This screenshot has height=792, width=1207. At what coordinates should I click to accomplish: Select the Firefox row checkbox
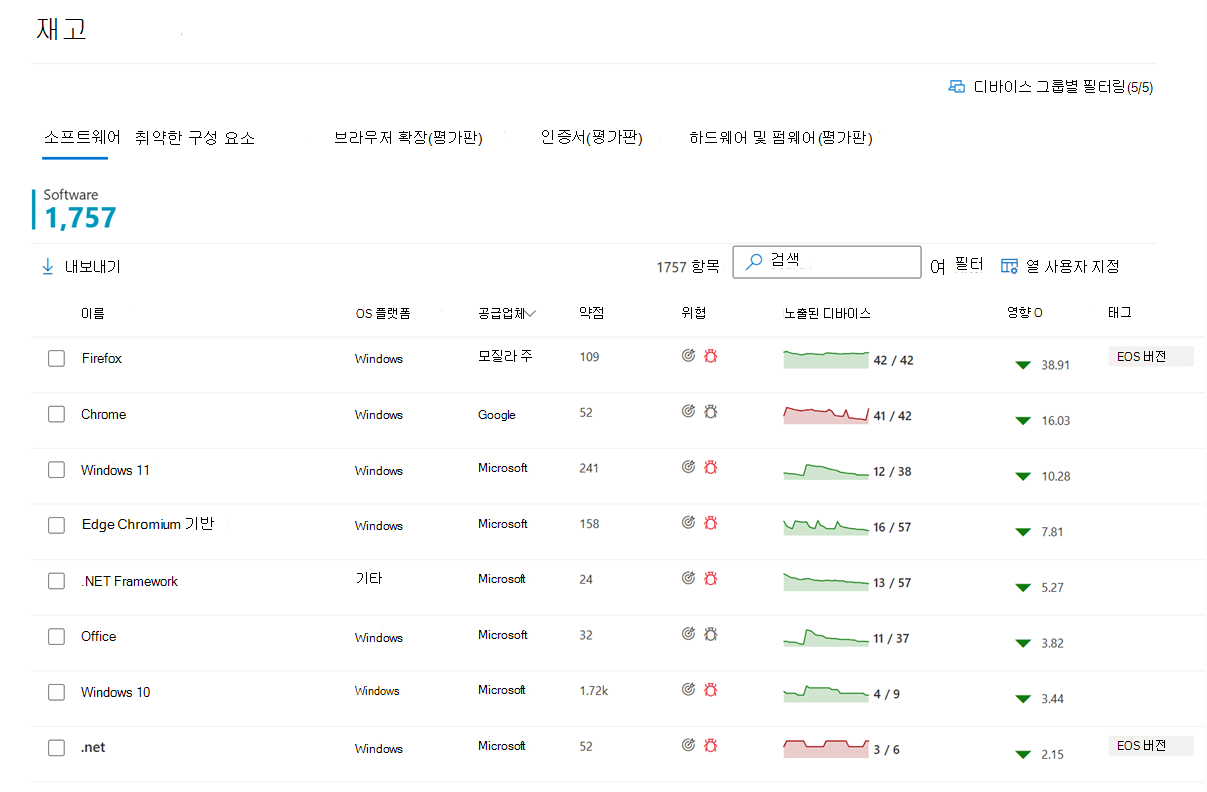pyautogui.click(x=57, y=358)
